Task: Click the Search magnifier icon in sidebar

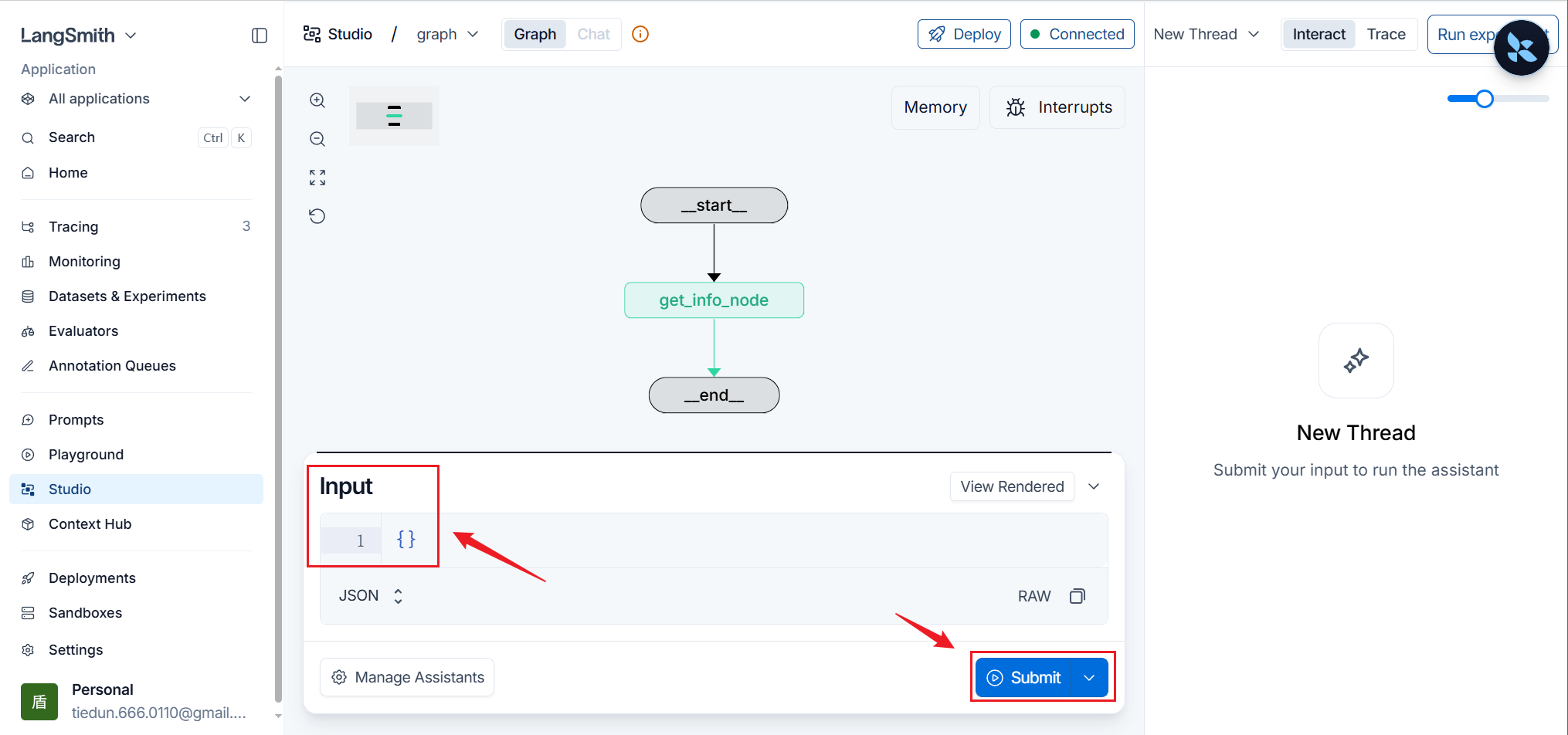Action: pos(28,138)
